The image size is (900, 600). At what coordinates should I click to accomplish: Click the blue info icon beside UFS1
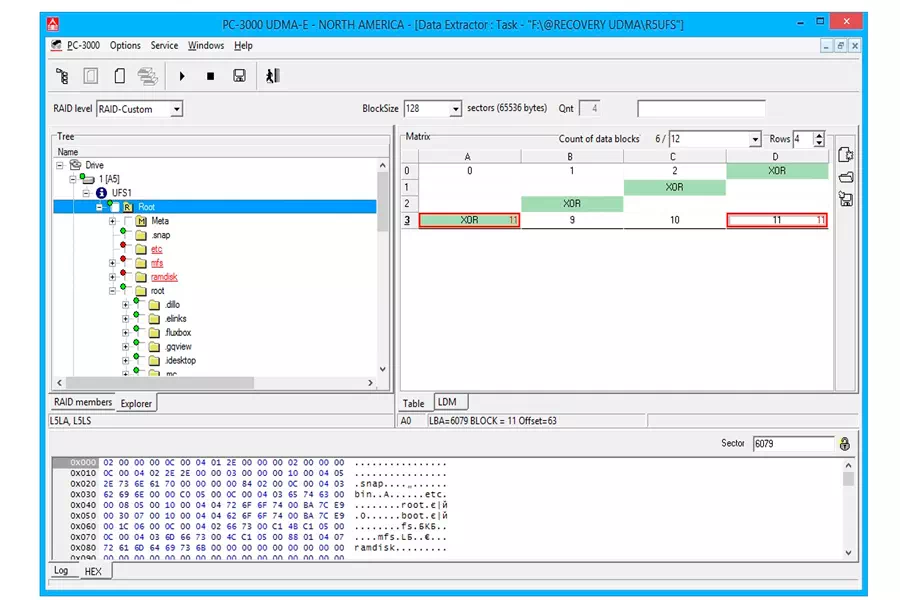point(102,192)
